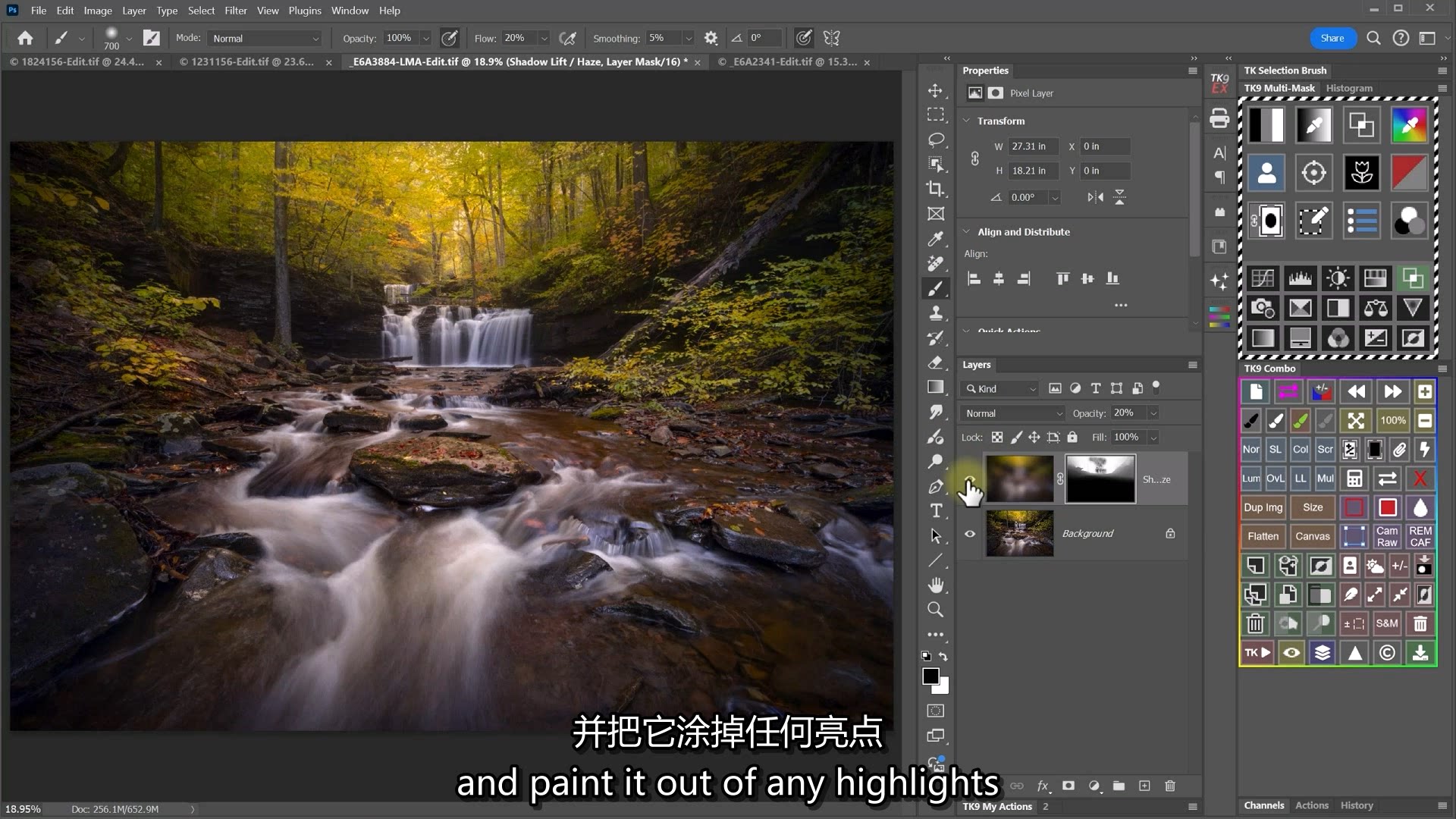Viewport: 1456px width, 819px height.
Task: Open the Filter menu
Action: coord(235,11)
